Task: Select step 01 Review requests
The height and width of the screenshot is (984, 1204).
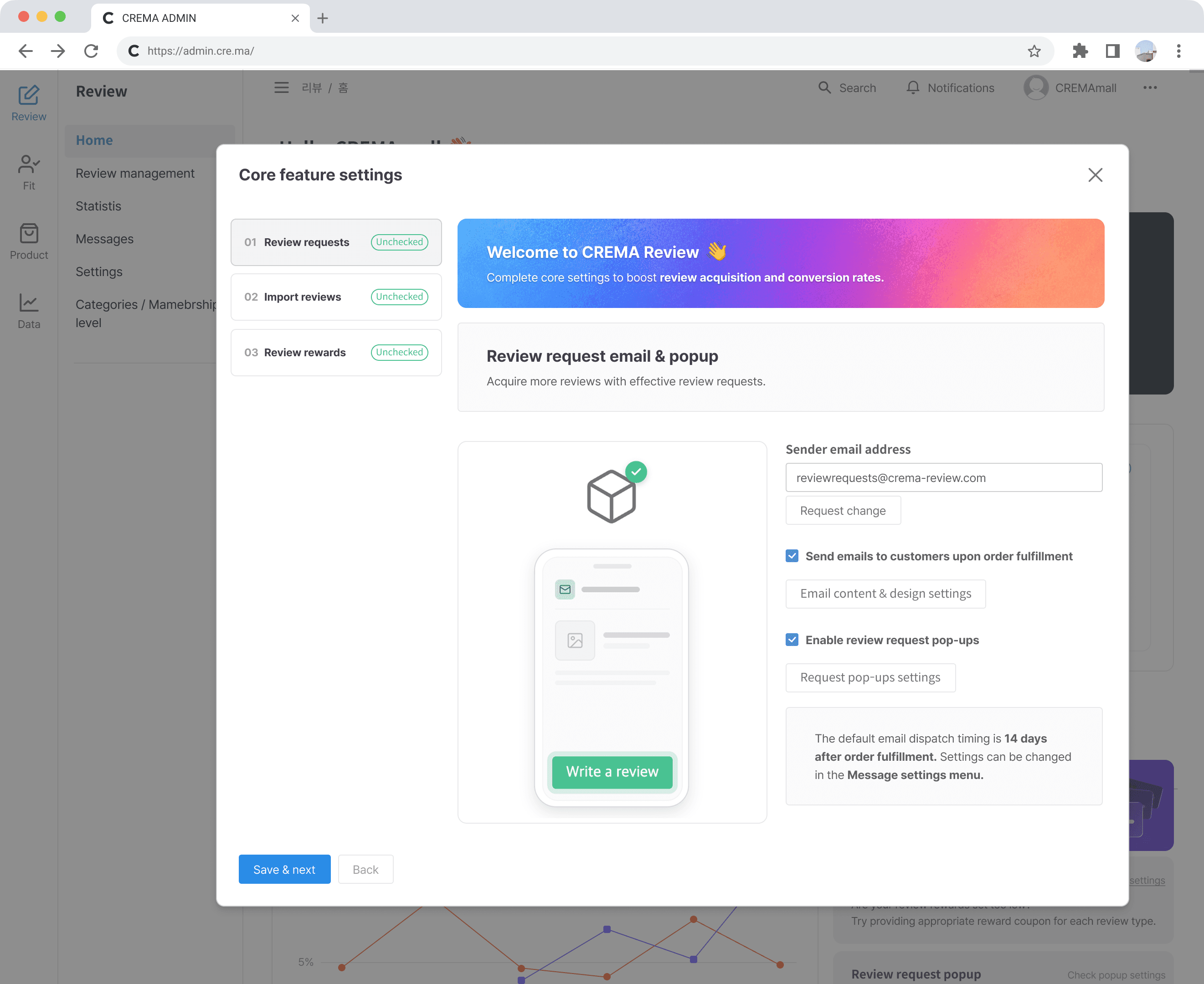Action: 336,242
